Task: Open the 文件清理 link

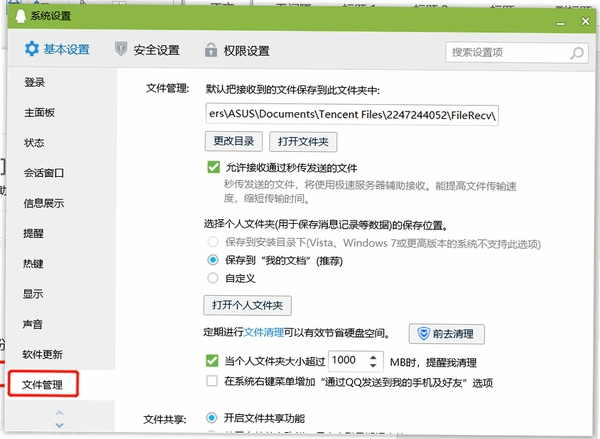Action: pyautogui.click(x=264, y=332)
